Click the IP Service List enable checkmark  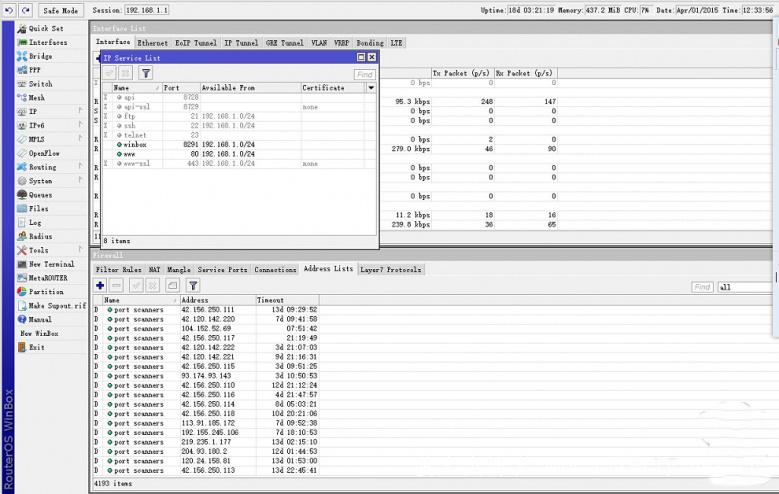[x=110, y=74]
